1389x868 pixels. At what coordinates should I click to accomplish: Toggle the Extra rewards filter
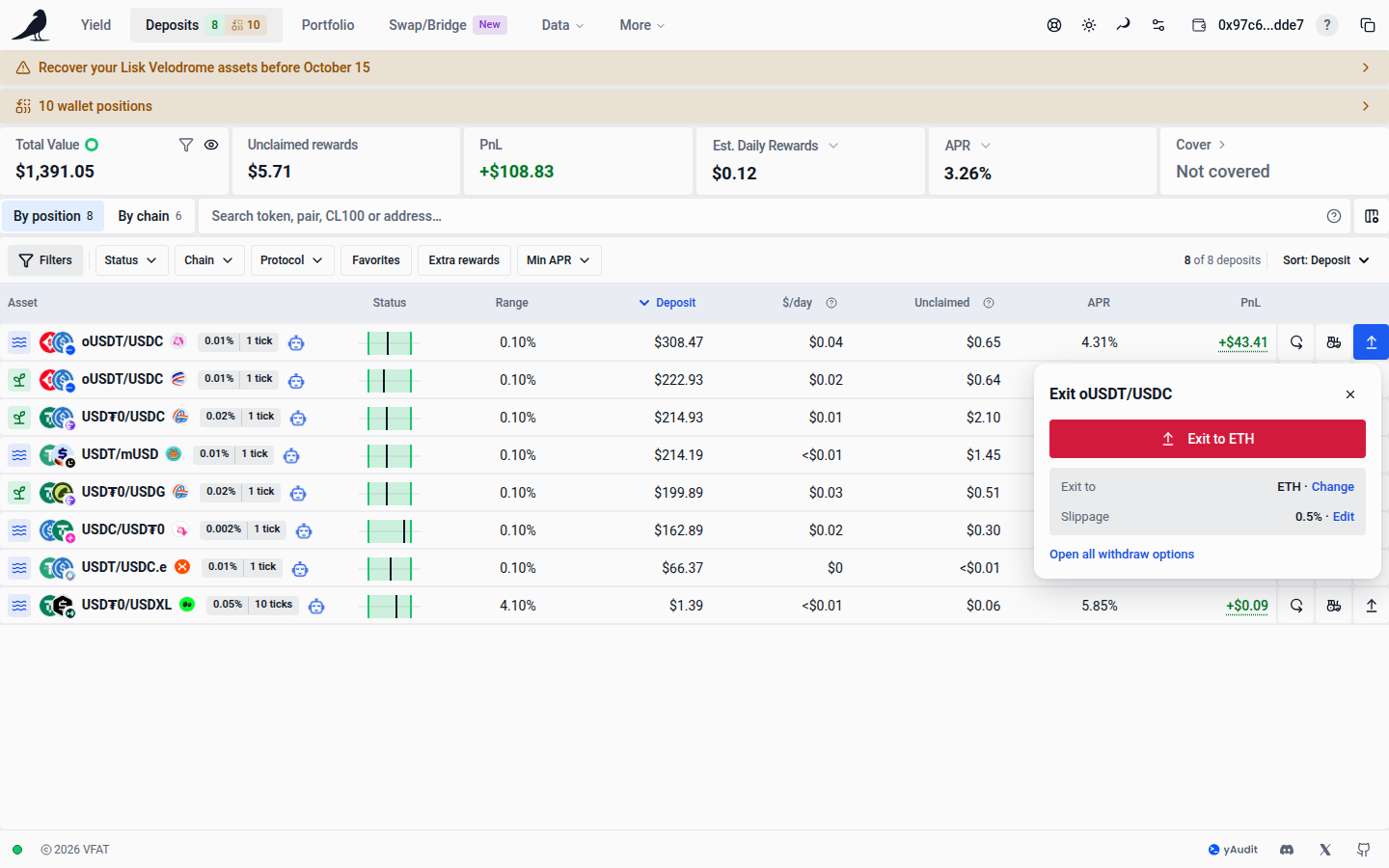pos(464,260)
